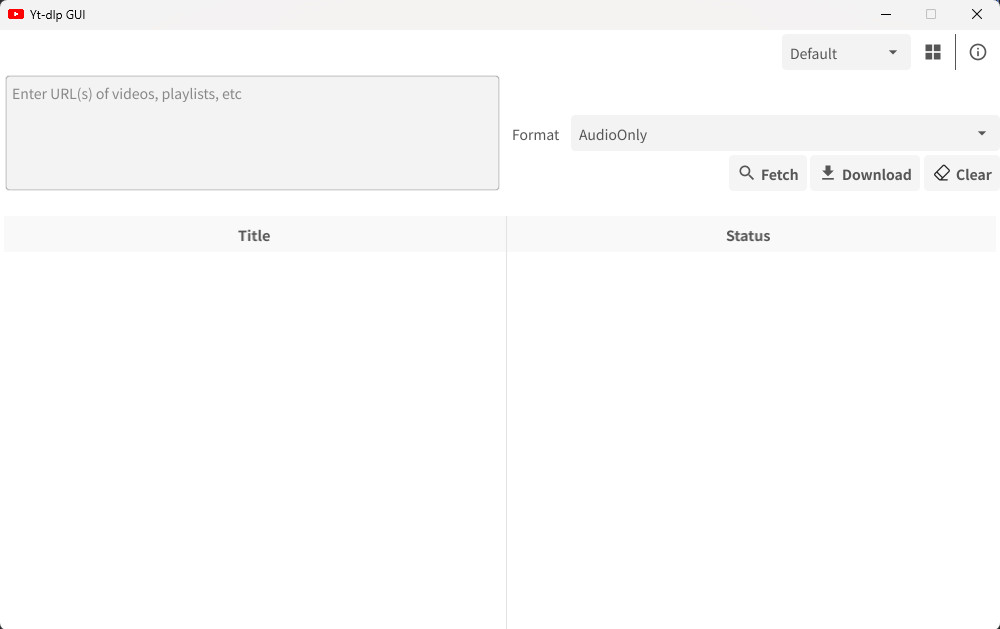Click the Format label text
The image size is (1000, 629).
pos(535,135)
